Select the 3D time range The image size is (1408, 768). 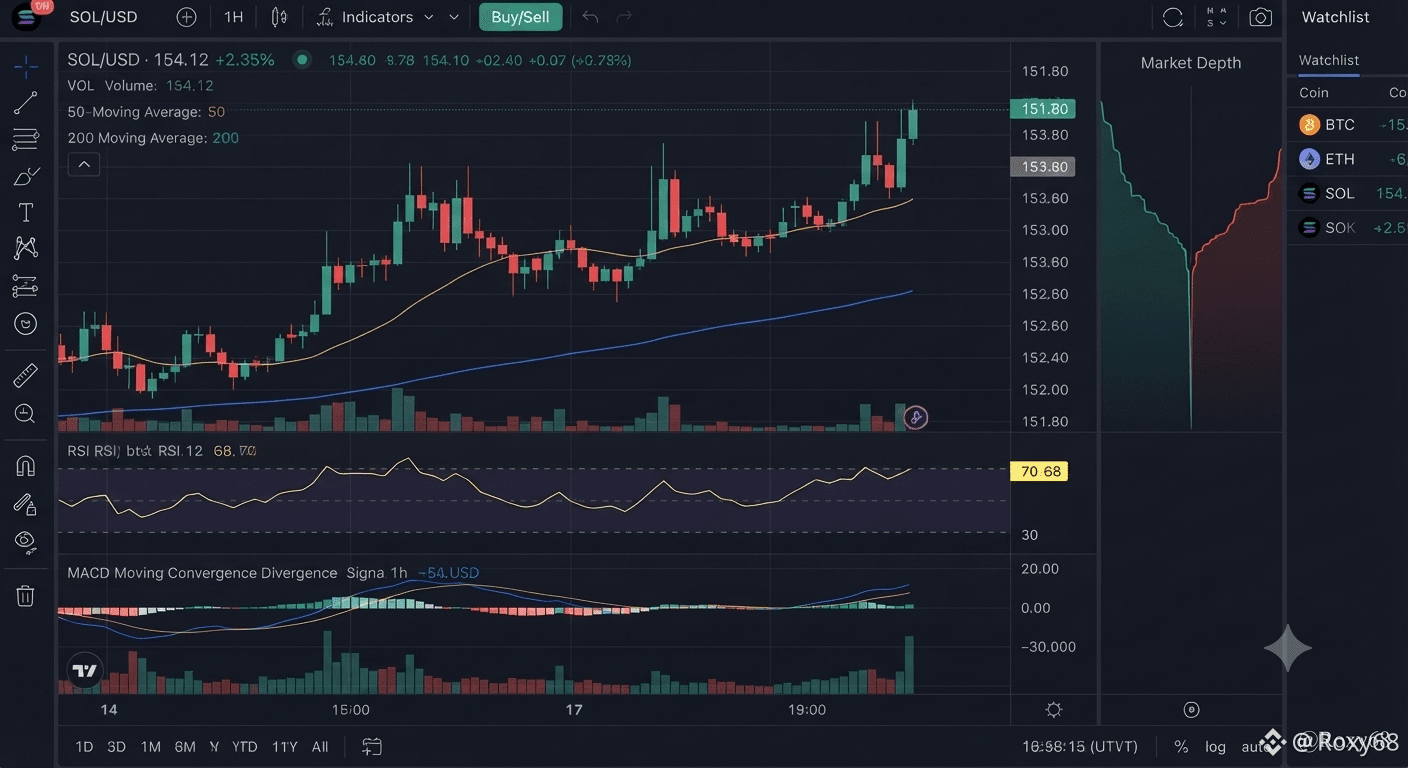[x=116, y=747]
